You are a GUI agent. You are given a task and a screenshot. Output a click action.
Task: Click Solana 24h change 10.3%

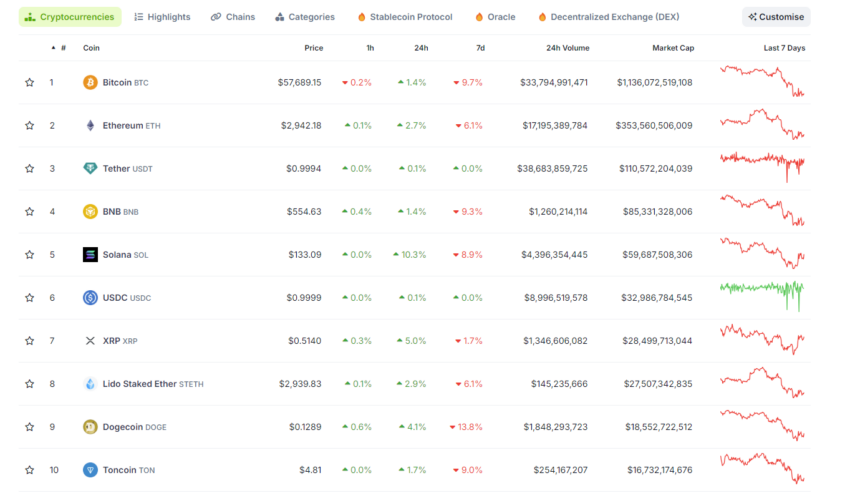(410, 254)
